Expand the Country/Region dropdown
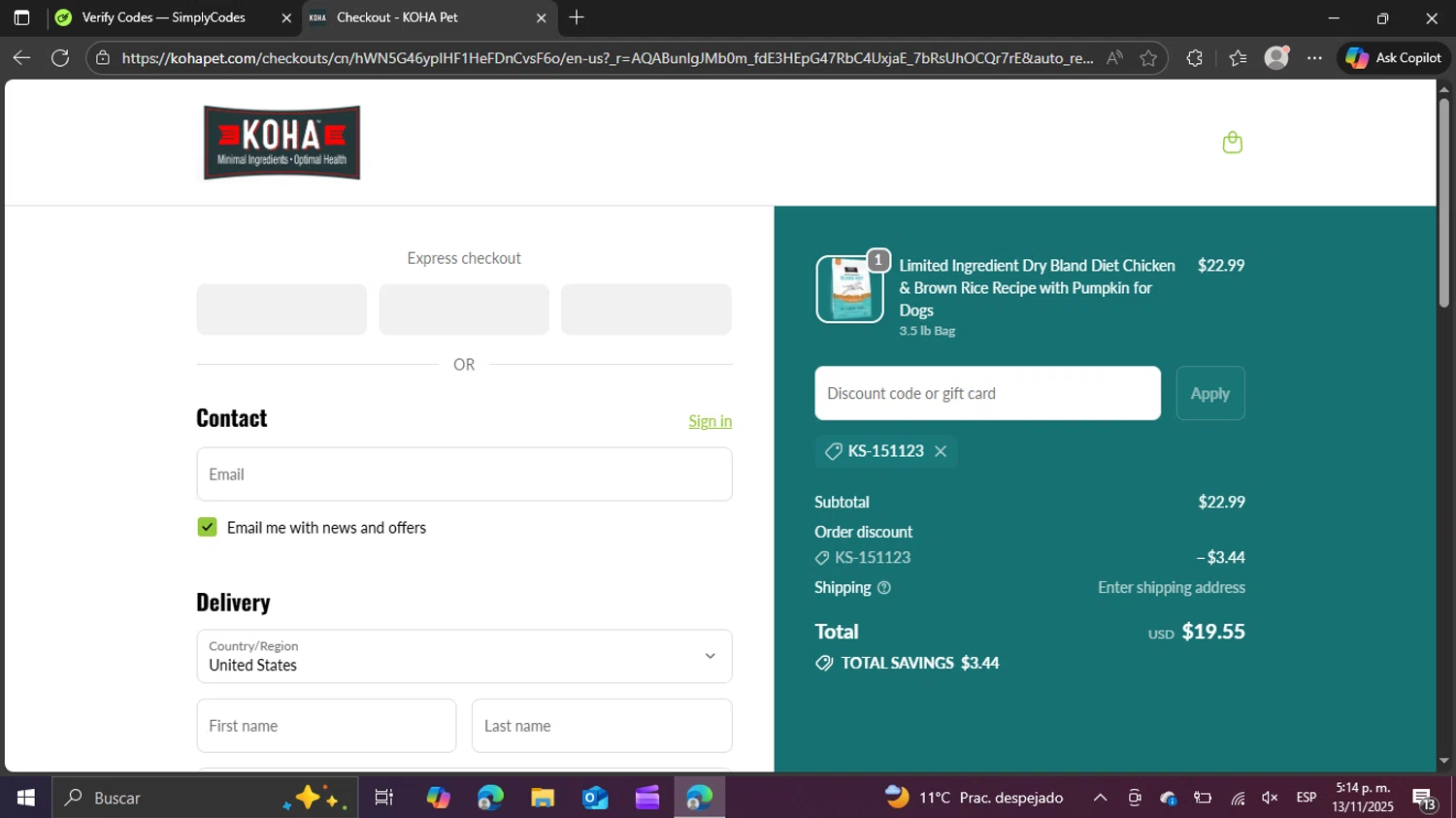The width and height of the screenshot is (1456, 818). point(464,656)
